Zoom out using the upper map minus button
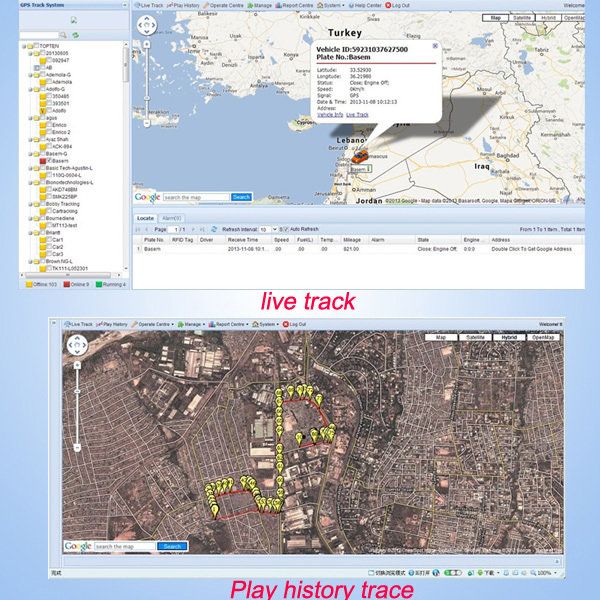 click(x=147, y=123)
